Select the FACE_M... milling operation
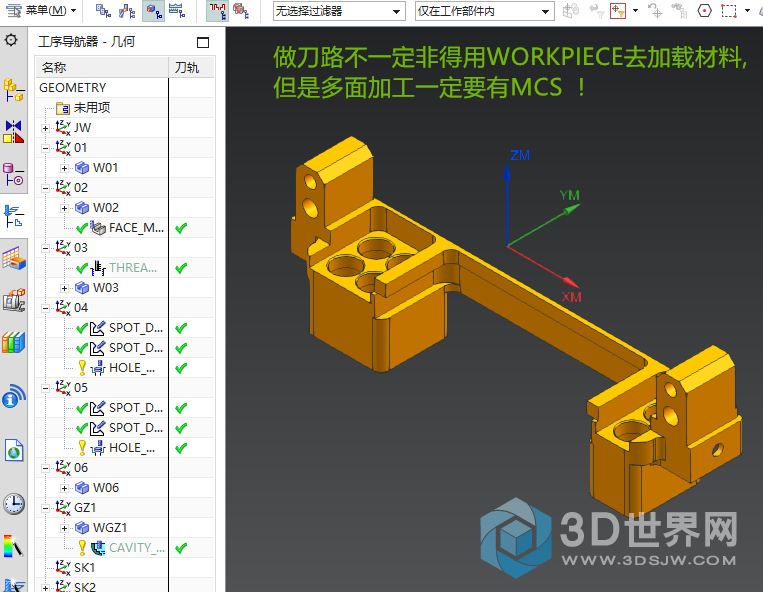Image resolution: width=763 pixels, height=592 pixels. click(136, 228)
